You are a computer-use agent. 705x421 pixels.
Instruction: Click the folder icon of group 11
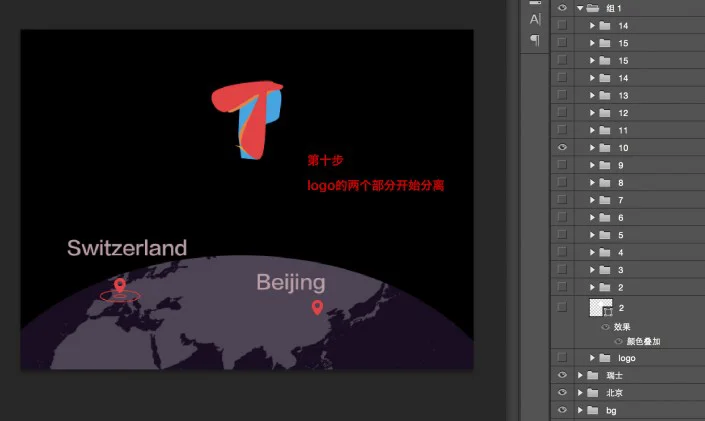click(x=605, y=130)
